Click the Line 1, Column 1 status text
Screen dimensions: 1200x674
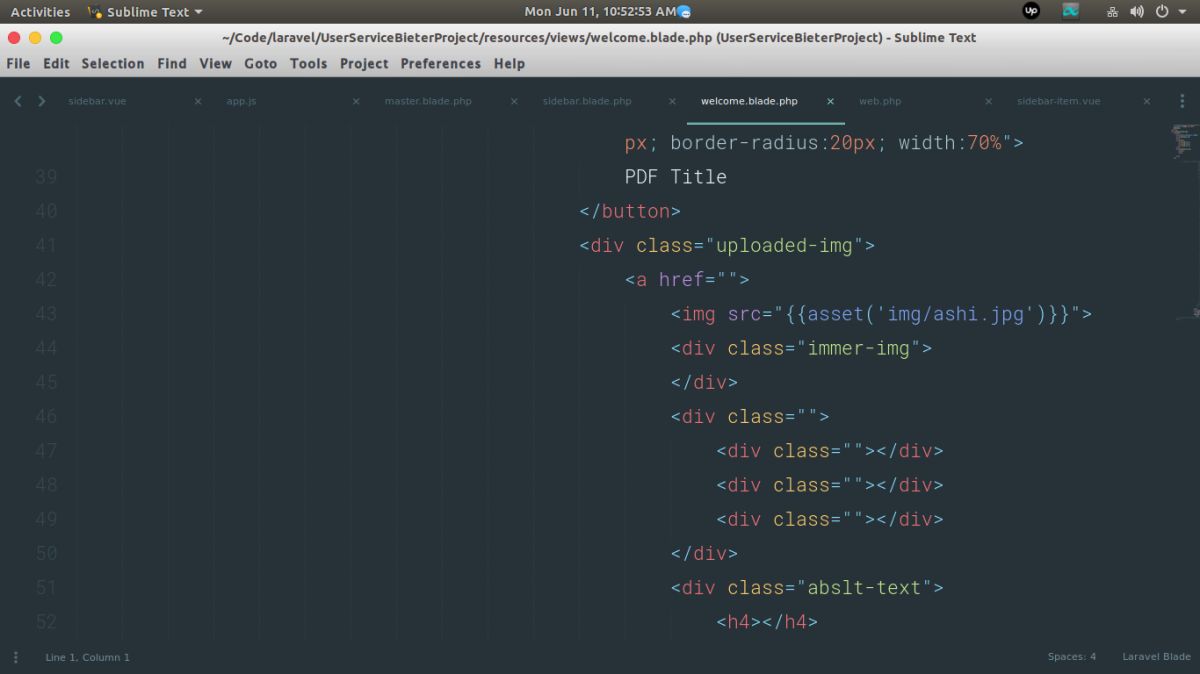click(x=88, y=657)
